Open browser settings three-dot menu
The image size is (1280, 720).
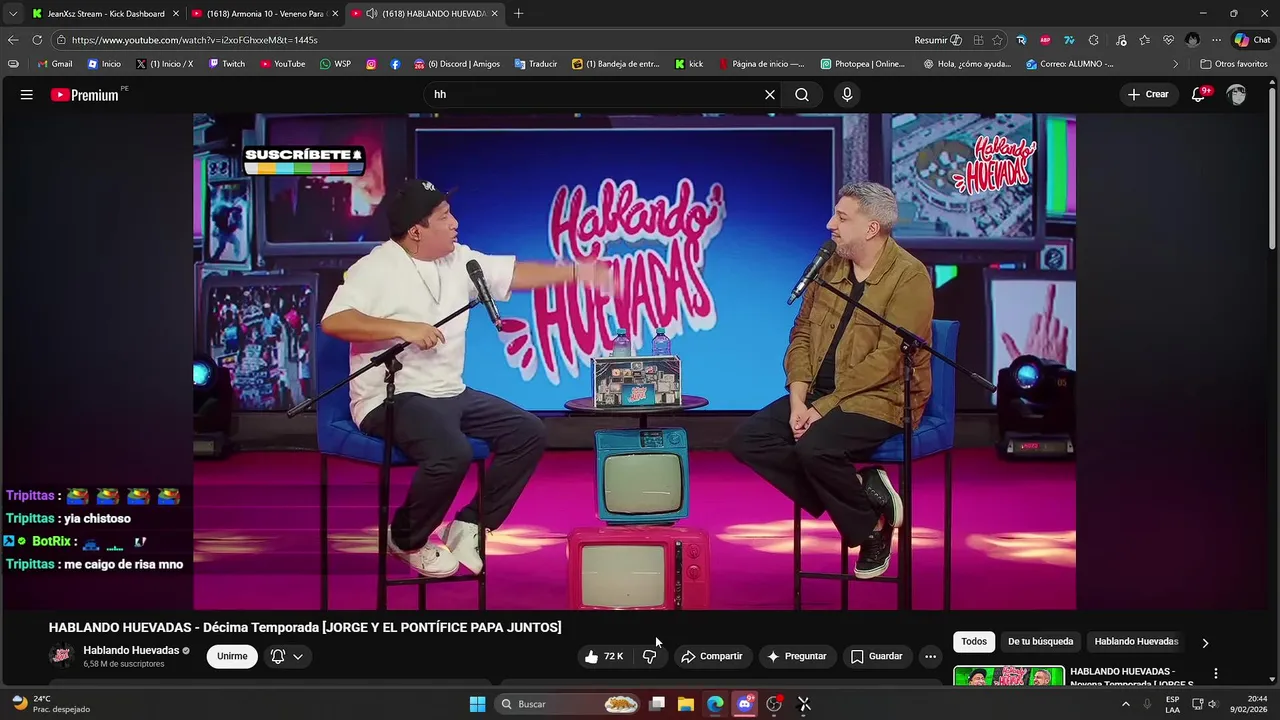pos(1216,40)
